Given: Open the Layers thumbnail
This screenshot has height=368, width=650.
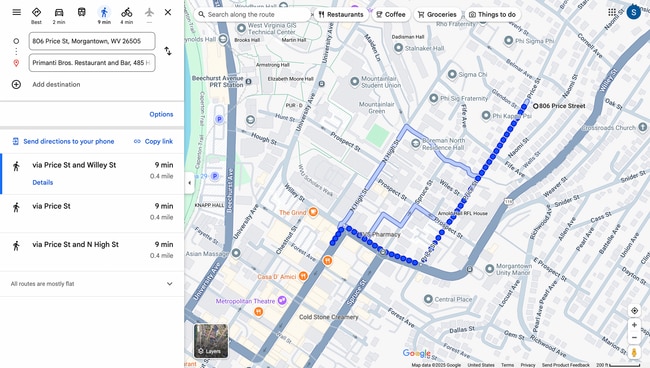Looking at the screenshot, I should click(x=211, y=341).
